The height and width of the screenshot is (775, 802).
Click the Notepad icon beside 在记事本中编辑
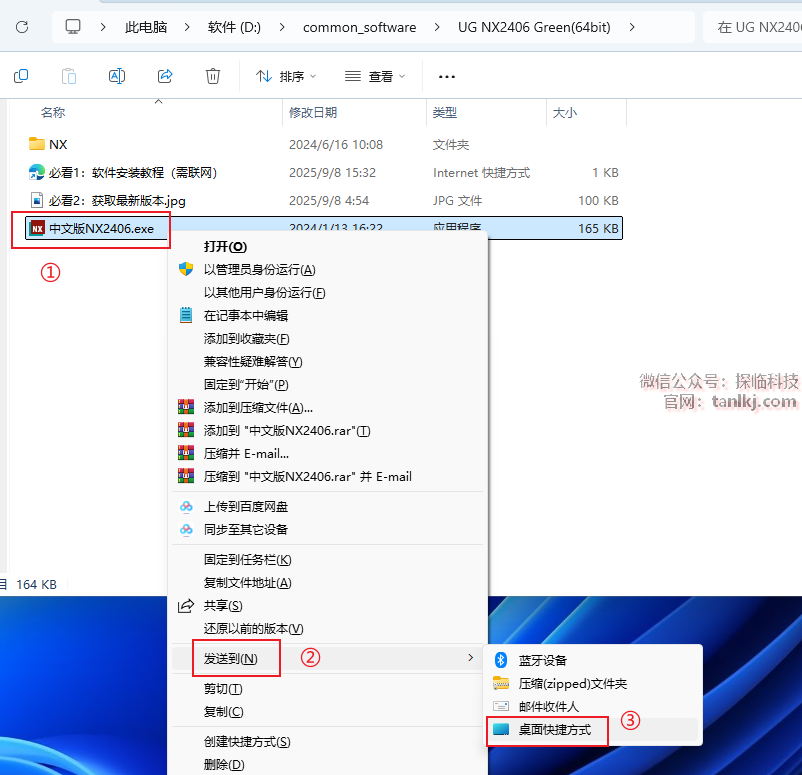(x=186, y=315)
